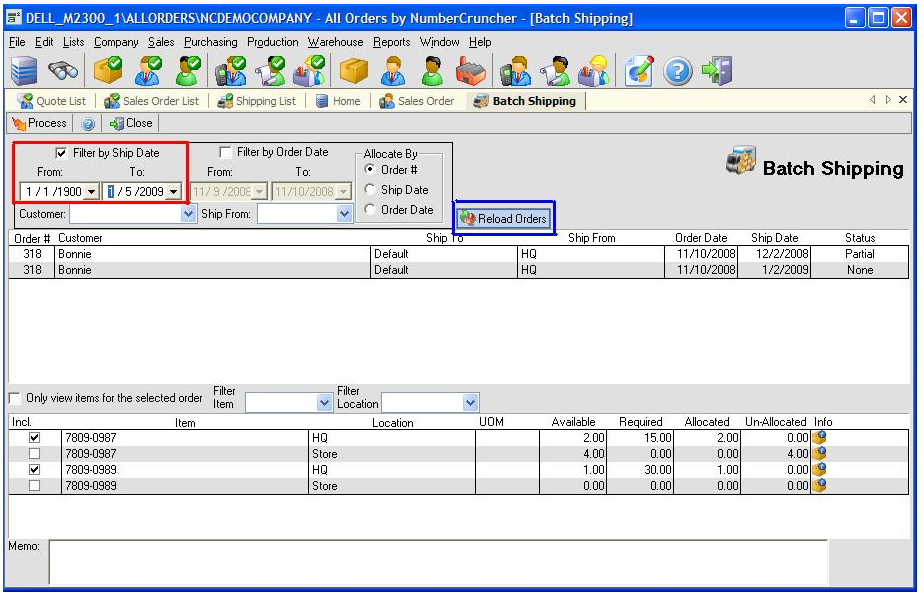Open info icon for 7809-0989 Store row
This screenshot has width=924, height=595.
[x=819, y=485]
